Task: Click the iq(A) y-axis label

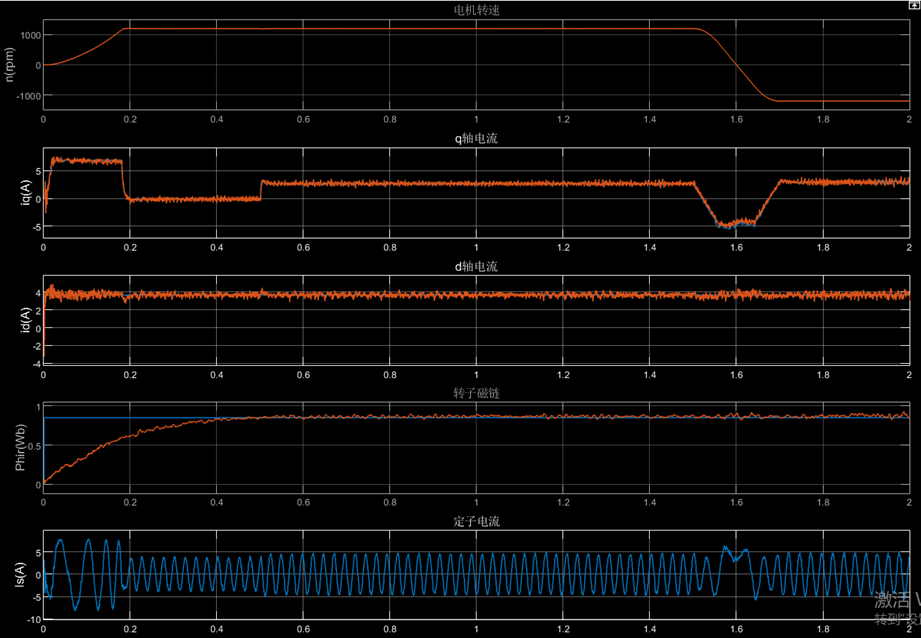Action: coord(23,193)
